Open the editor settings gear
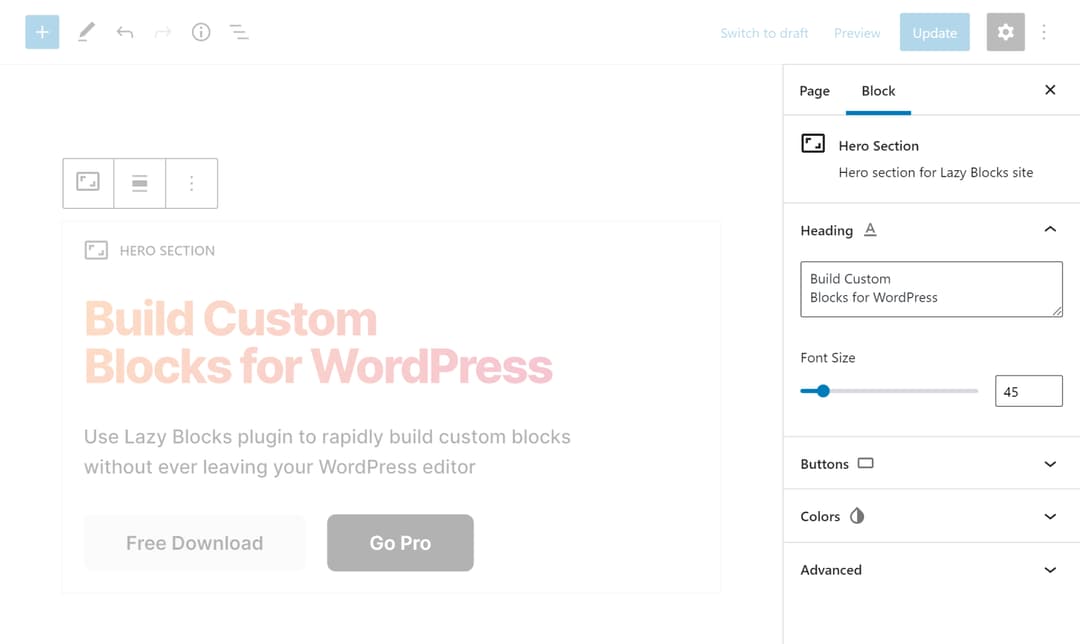This screenshot has width=1080, height=644. click(1005, 31)
